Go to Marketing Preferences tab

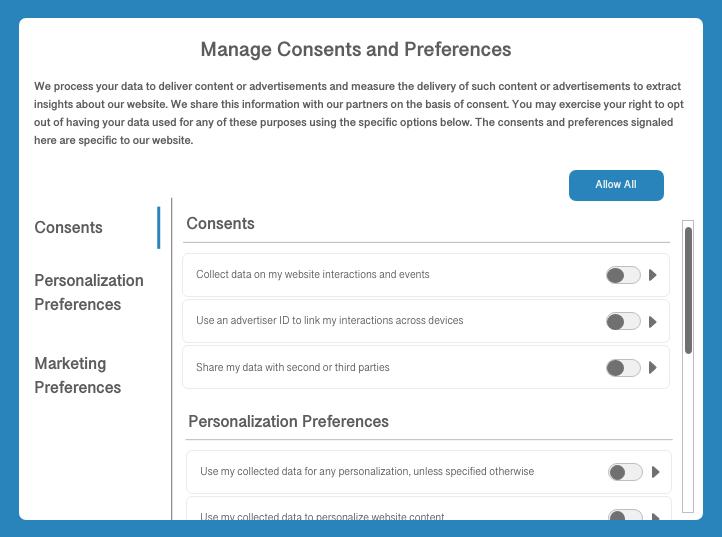pos(78,375)
